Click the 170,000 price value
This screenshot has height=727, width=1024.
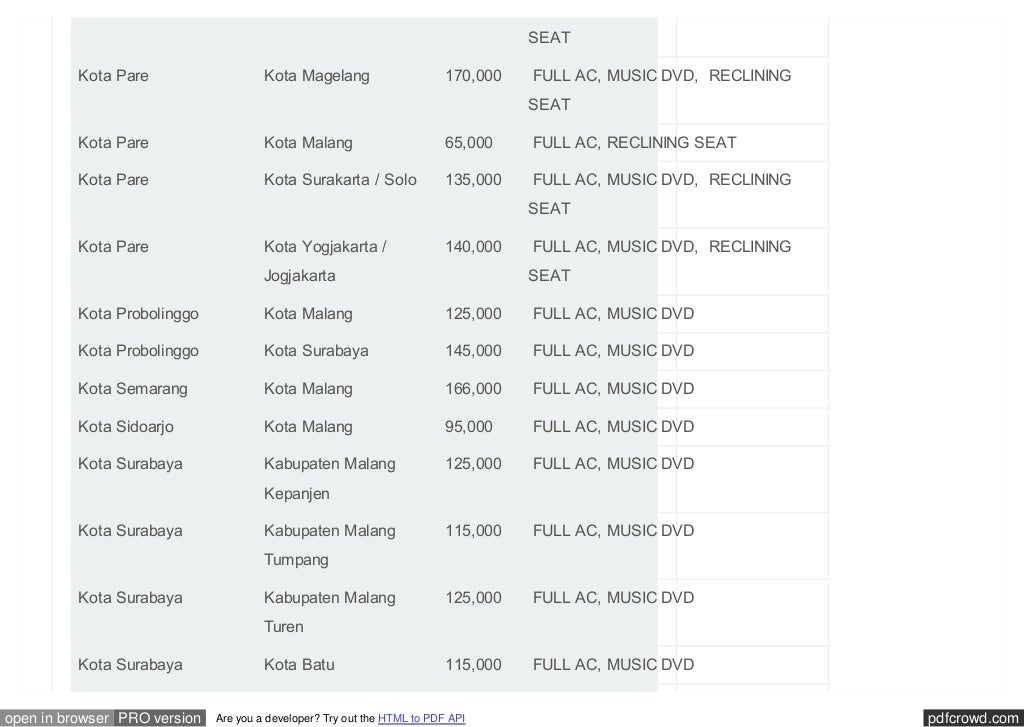pyautogui.click(x=473, y=76)
